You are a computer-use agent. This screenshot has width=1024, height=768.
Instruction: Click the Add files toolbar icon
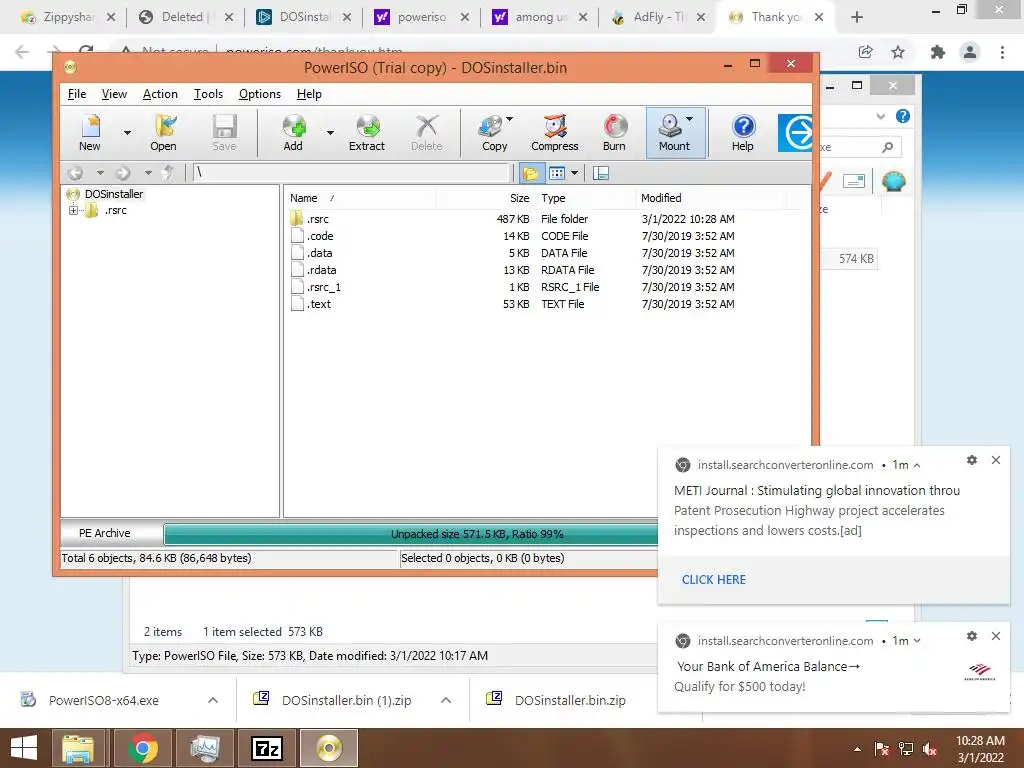pos(293,133)
